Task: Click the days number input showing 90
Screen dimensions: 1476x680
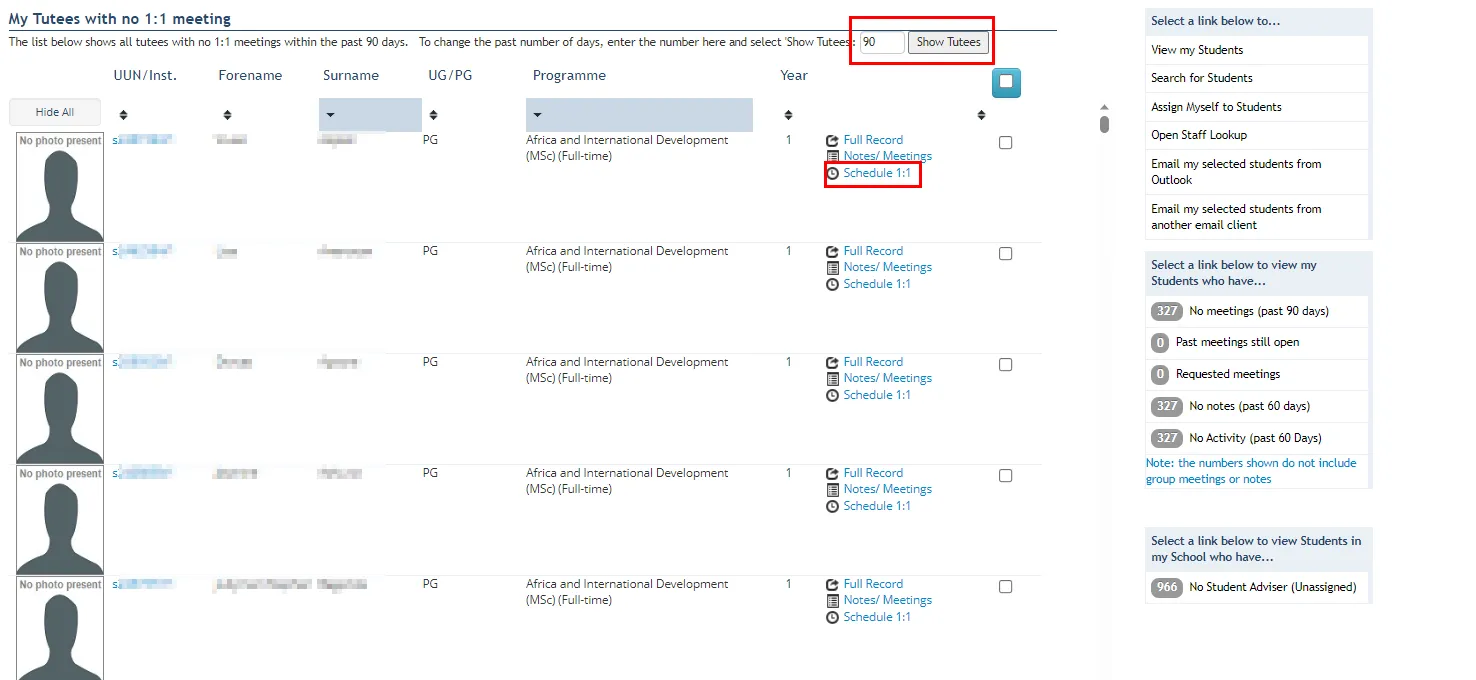Action: [879, 42]
